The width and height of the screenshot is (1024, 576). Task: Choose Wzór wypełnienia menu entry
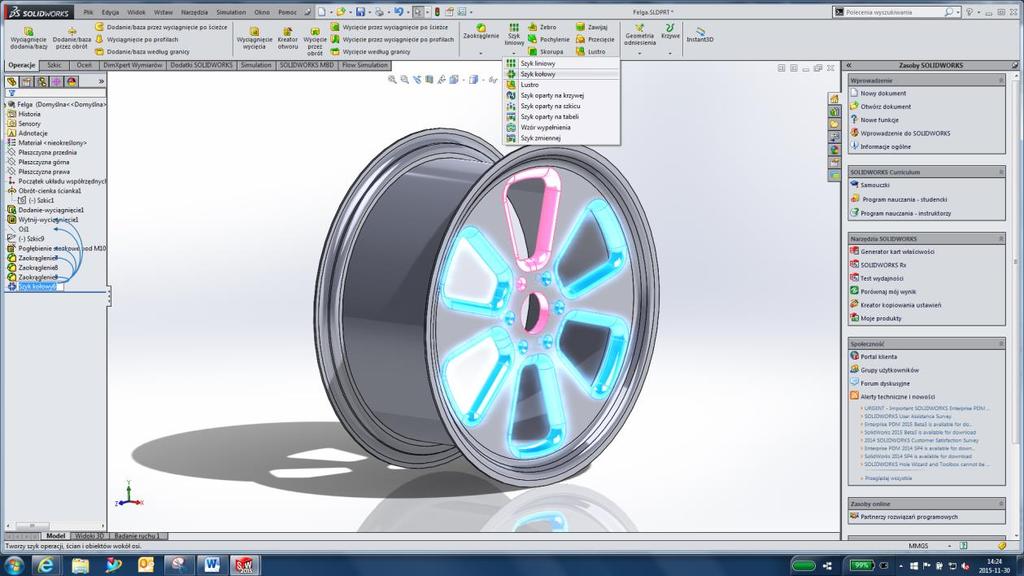(x=561, y=127)
